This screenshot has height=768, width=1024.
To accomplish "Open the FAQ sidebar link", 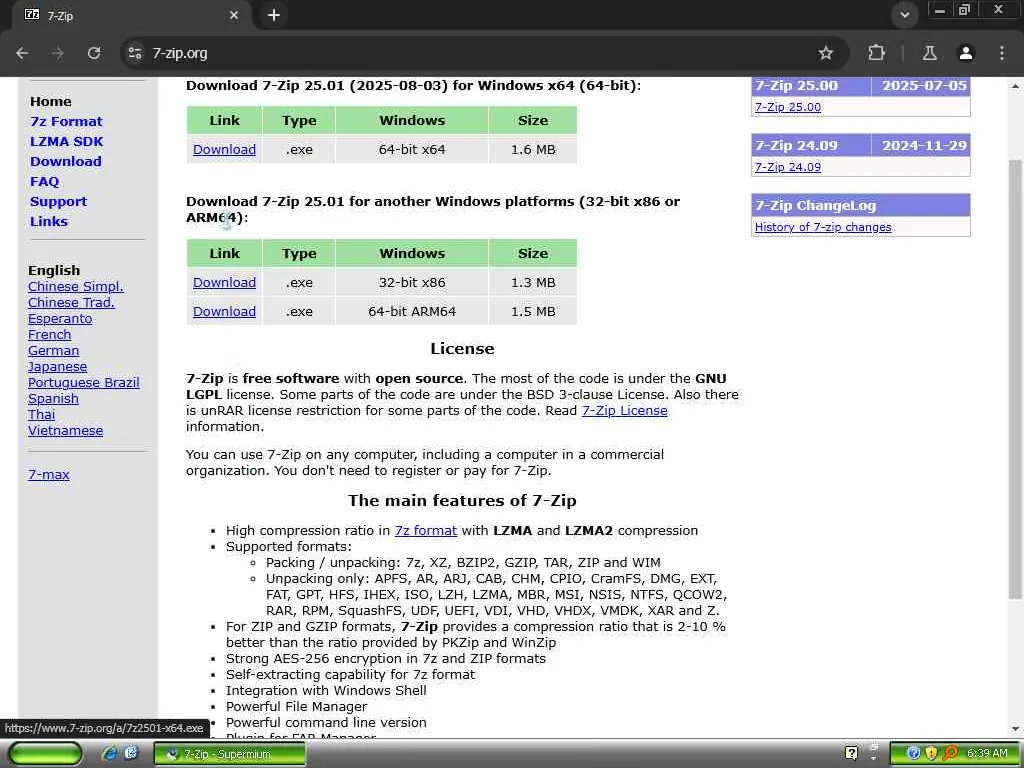I will click(x=44, y=182).
